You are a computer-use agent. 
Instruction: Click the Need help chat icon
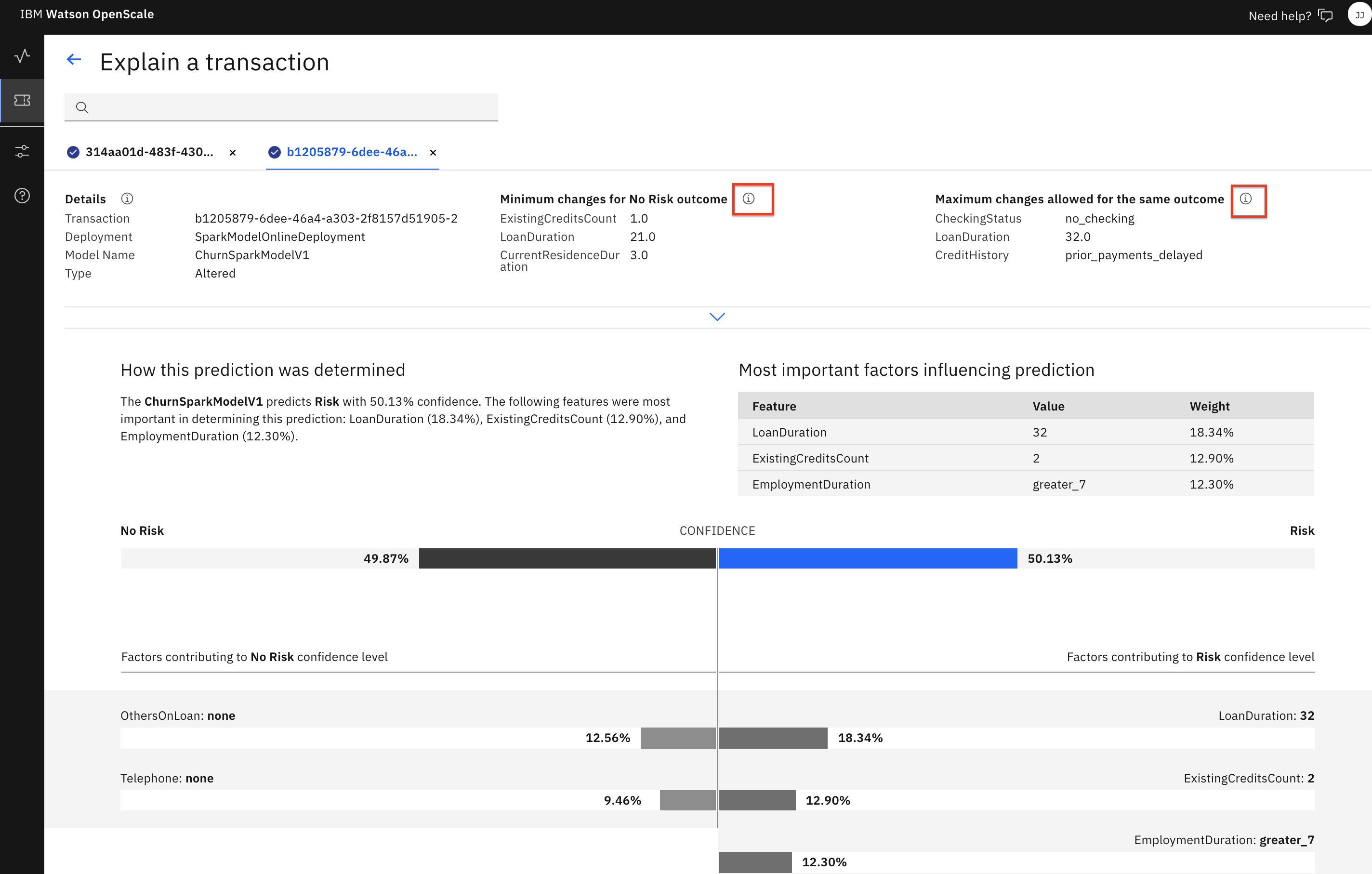[1326, 15]
